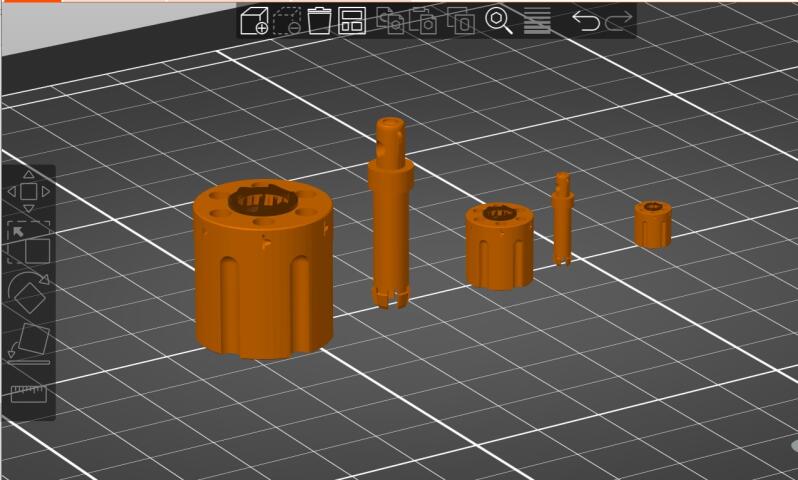Open the variable layer height tool

click(x=537, y=21)
